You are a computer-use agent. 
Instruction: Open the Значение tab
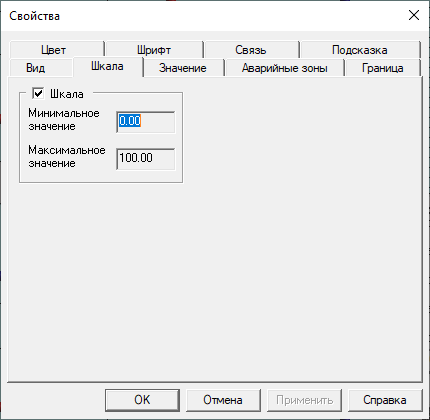pyautogui.click(x=183, y=68)
